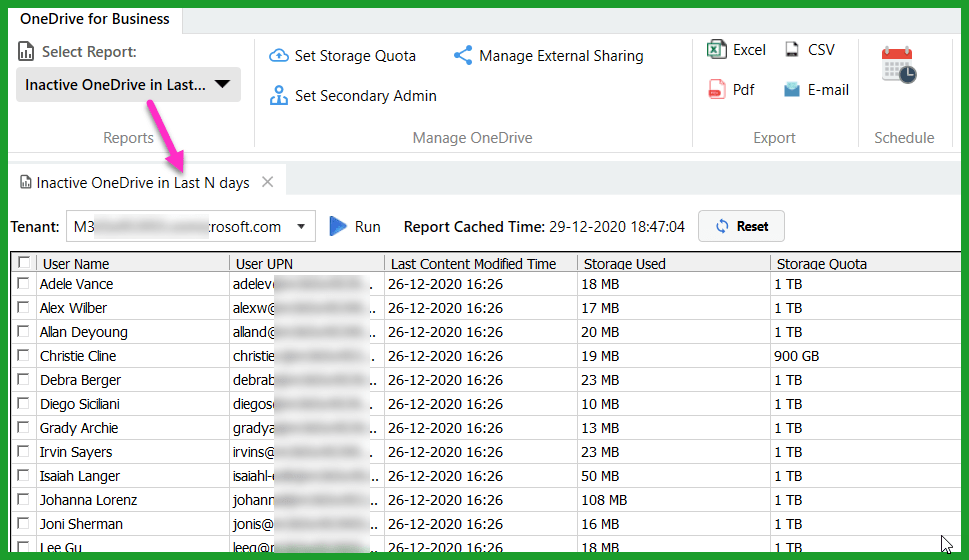Viewport: 969px width, 560px height.
Task: Export report using the Excel icon
Action: pos(716,49)
